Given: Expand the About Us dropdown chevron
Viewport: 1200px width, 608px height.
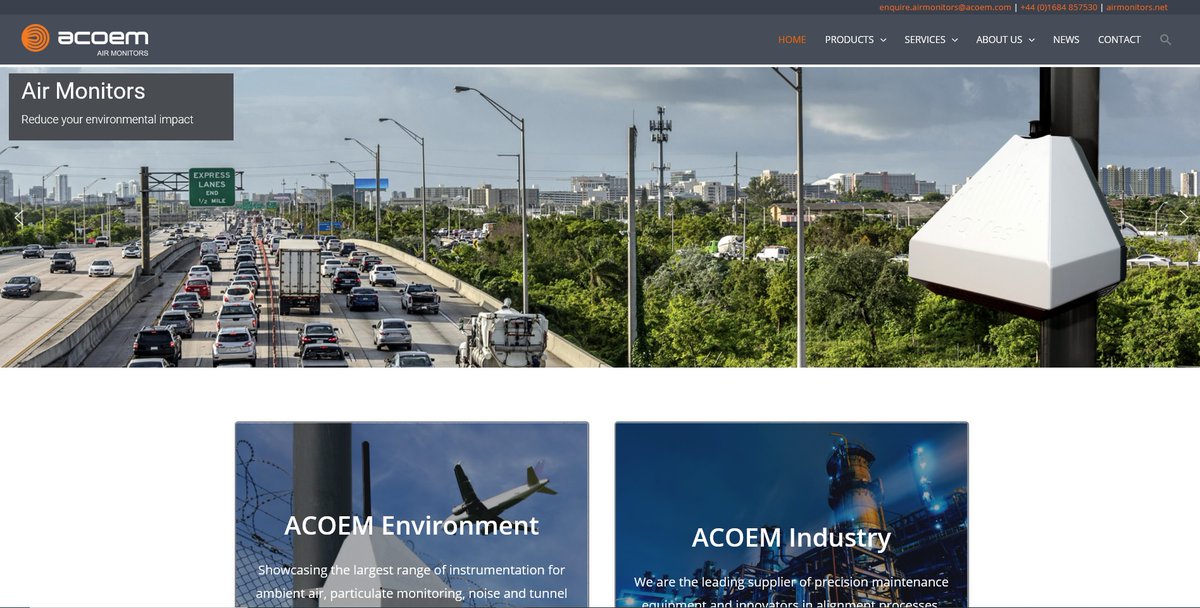Looking at the screenshot, I should tap(1031, 40).
